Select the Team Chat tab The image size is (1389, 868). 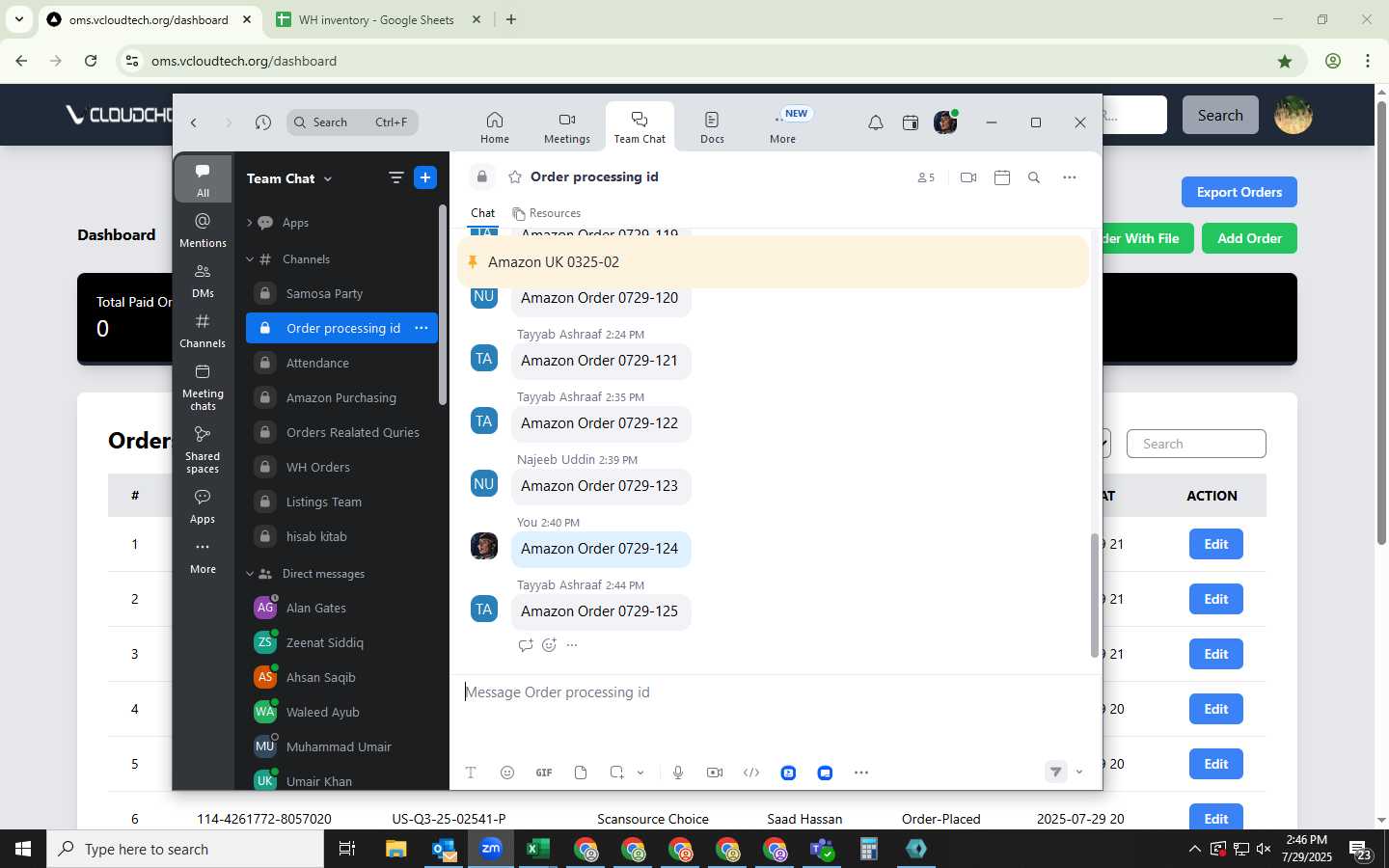pyautogui.click(x=640, y=126)
